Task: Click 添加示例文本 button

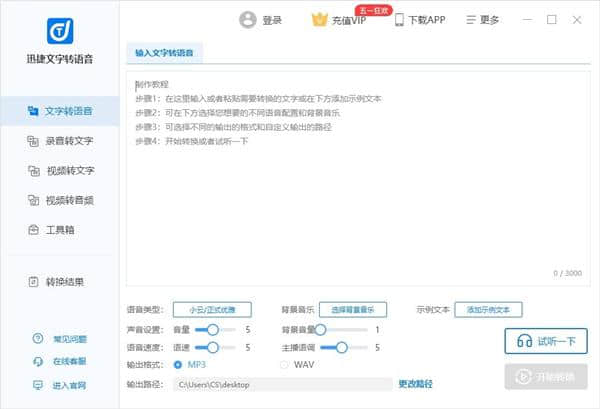Action: 488,310
